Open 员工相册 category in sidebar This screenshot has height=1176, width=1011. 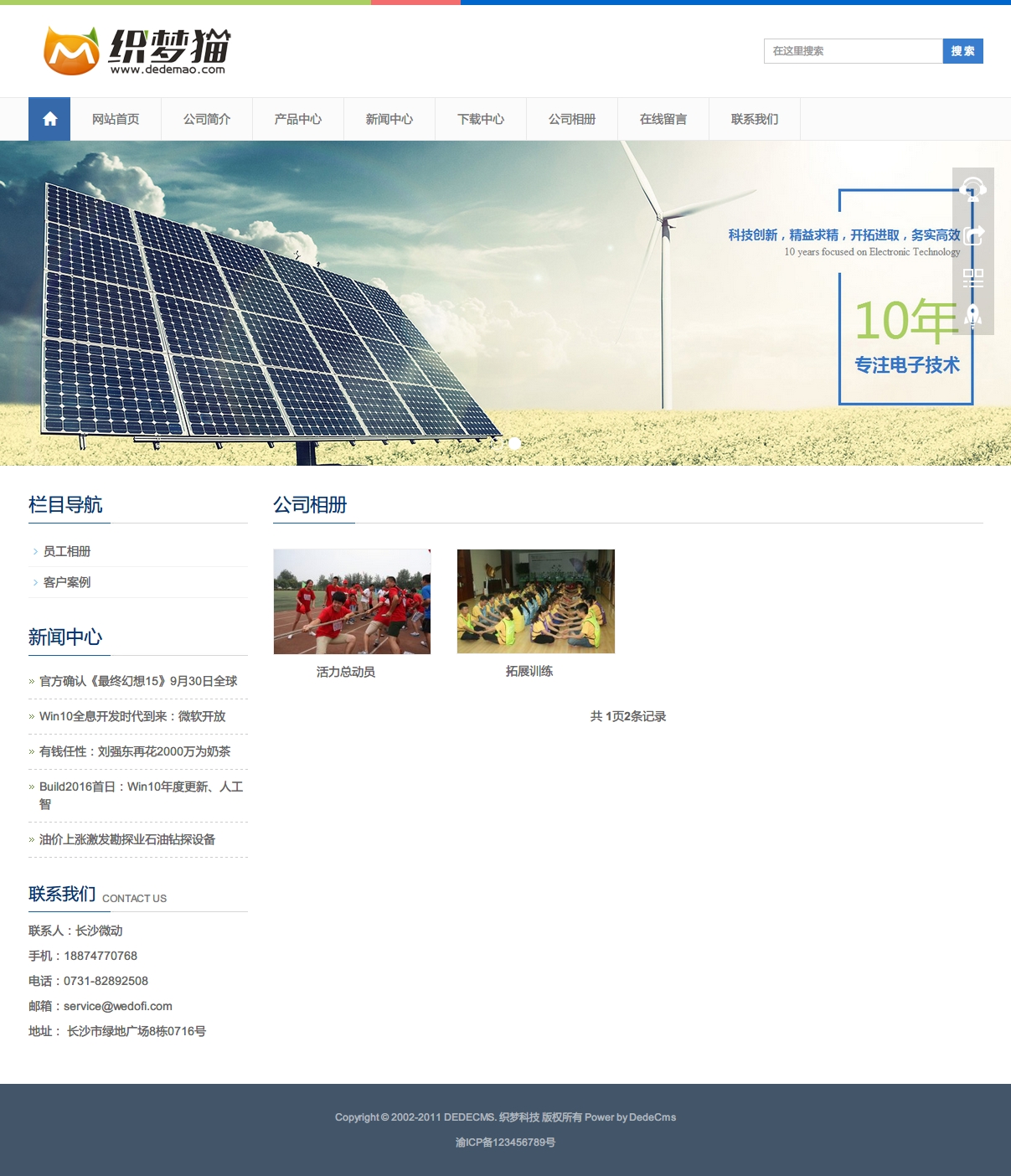67,551
